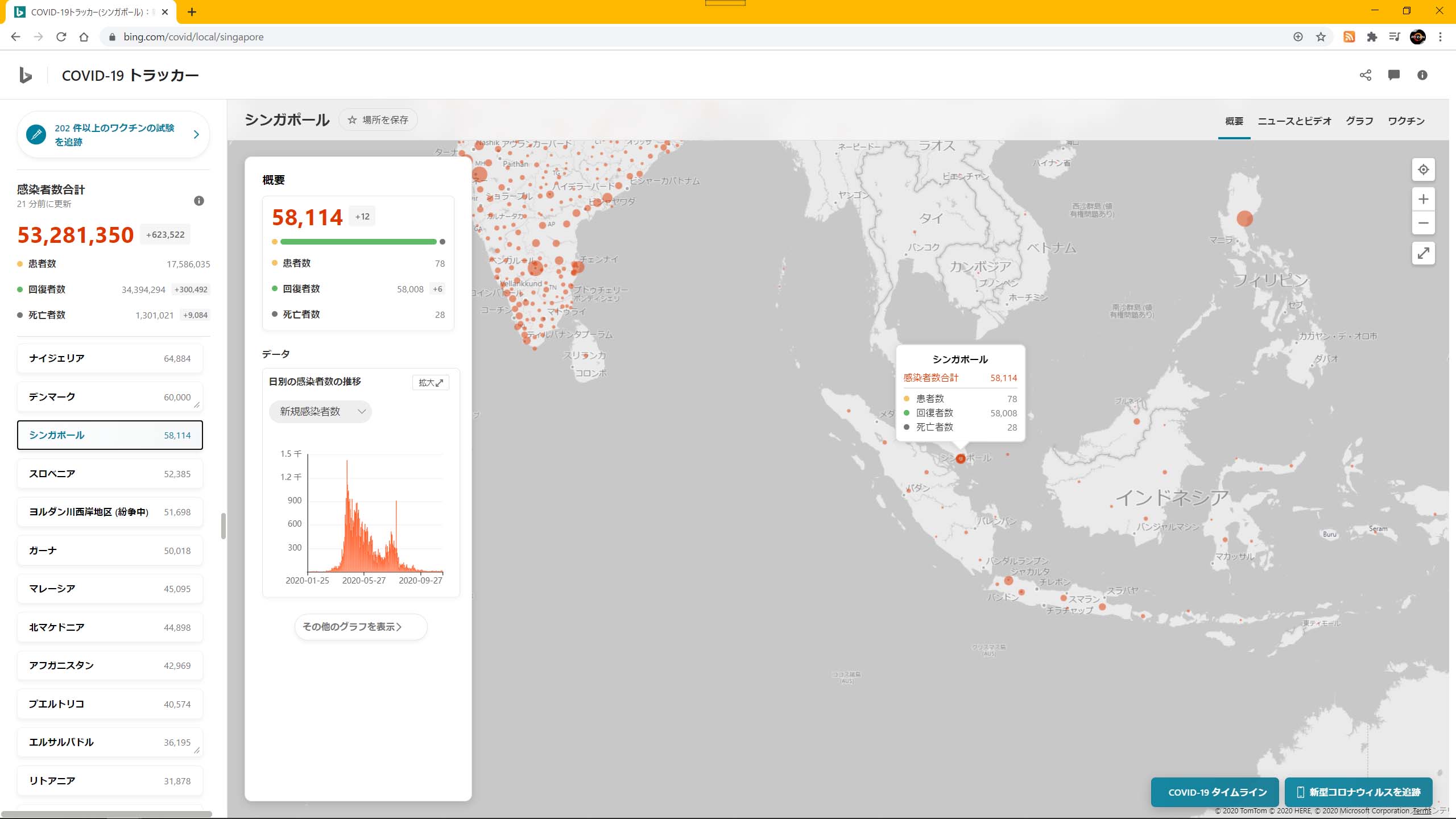Click the sidebar horizontal scrollbar

106,814
